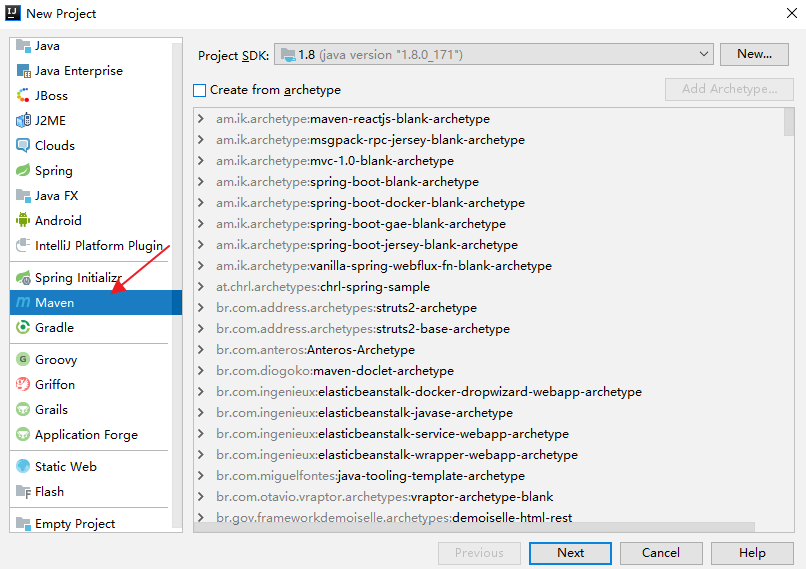The width and height of the screenshot is (806, 569).
Task: Expand msgpack-rpc-jersey-blank-archetype node
Action: click(201, 140)
